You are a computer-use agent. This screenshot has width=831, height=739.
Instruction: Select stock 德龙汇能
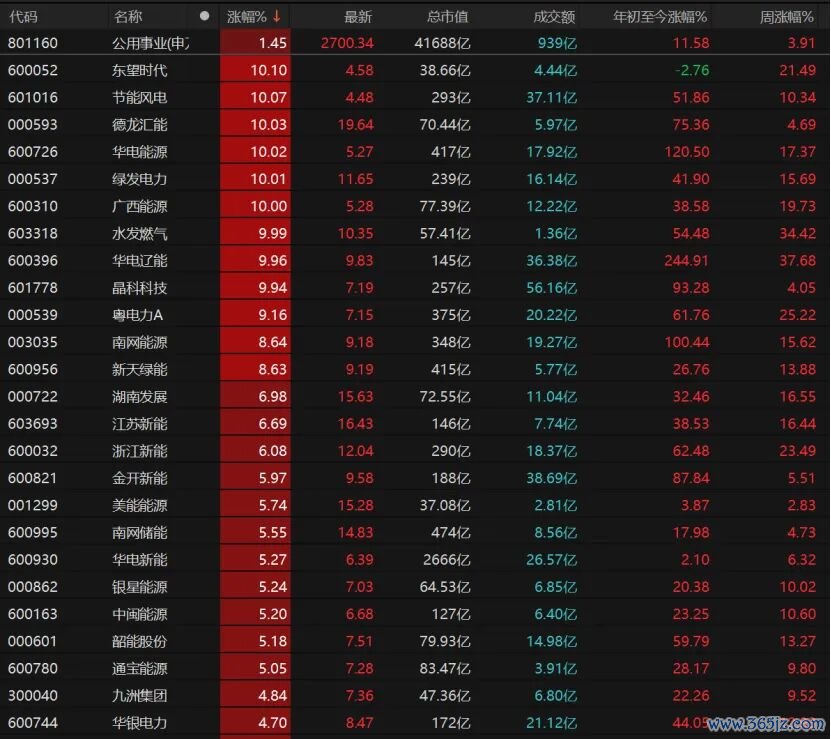(139, 125)
